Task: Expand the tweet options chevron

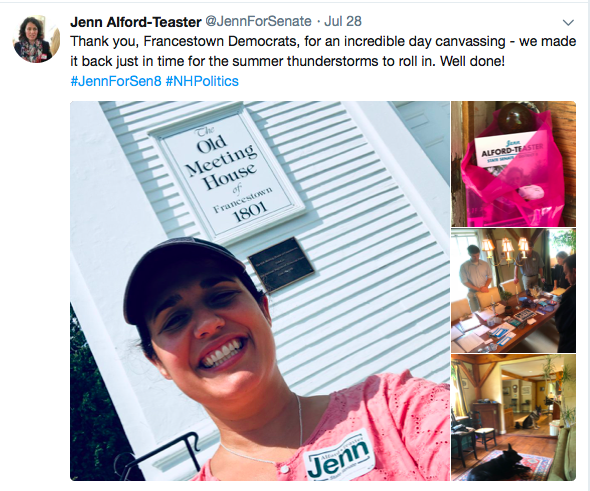Action: pyautogui.click(x=568, y=23)
